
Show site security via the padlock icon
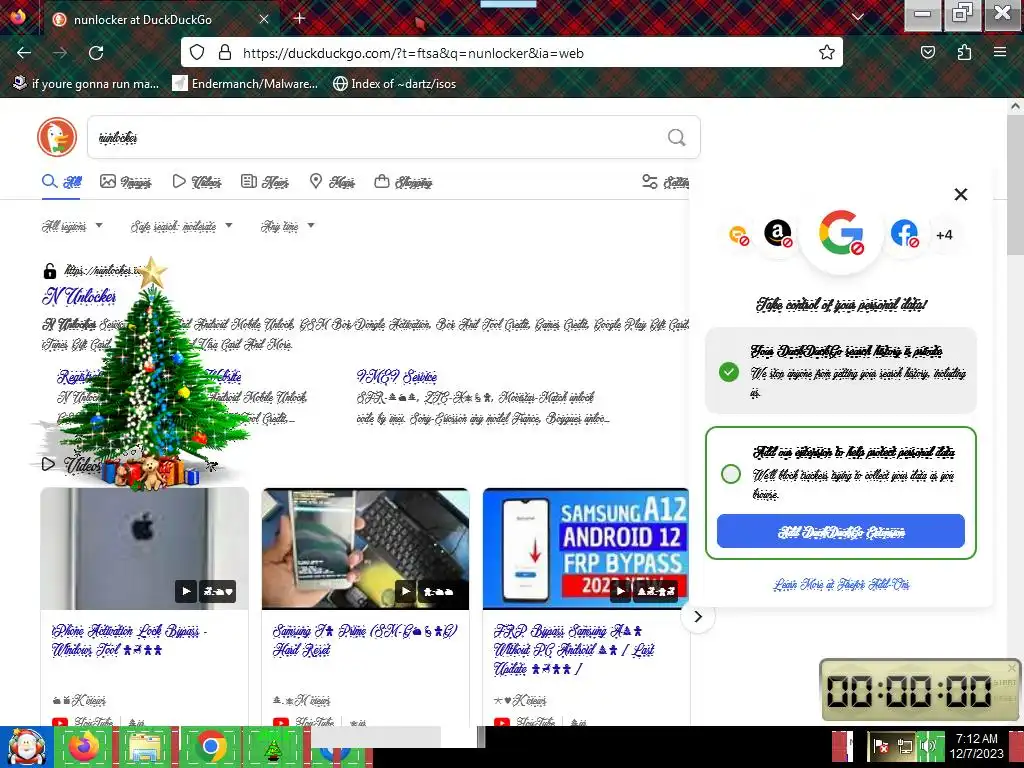(224, 52)
